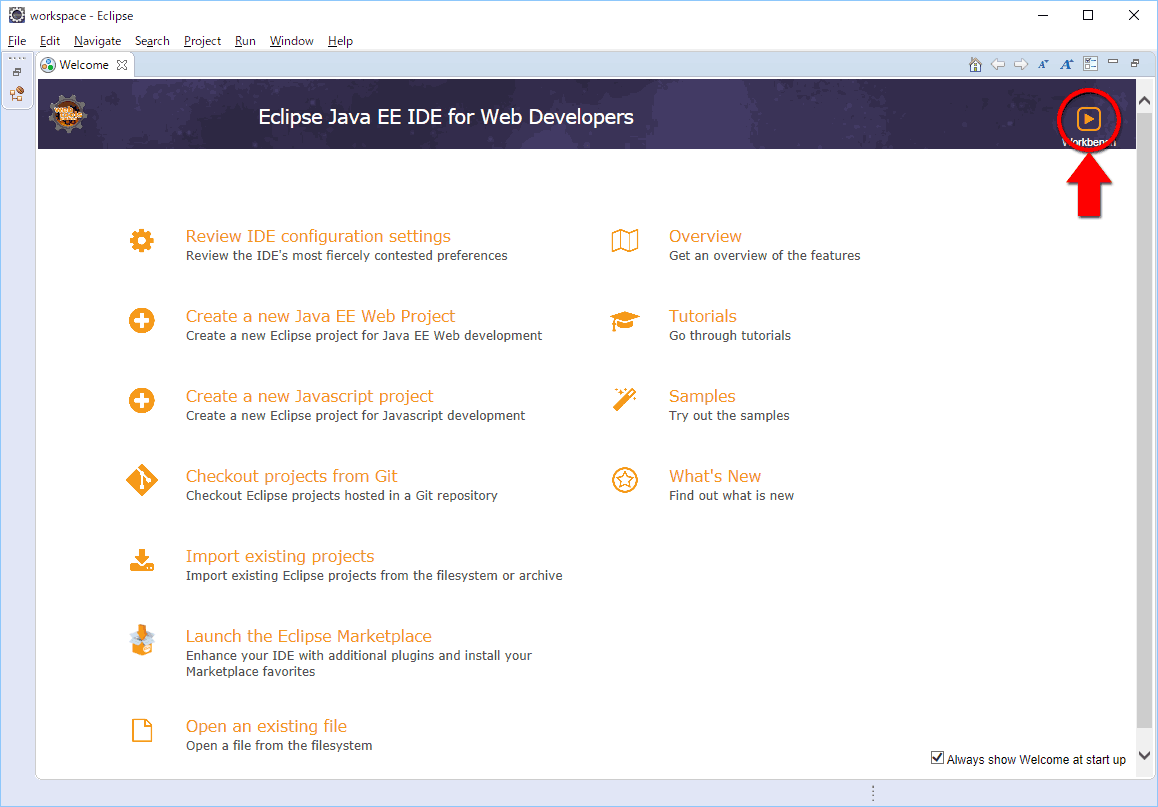Viewport: 1158px width, 807px height.
Task: Minimize the Eclipse window
Action: [1043, 16]
